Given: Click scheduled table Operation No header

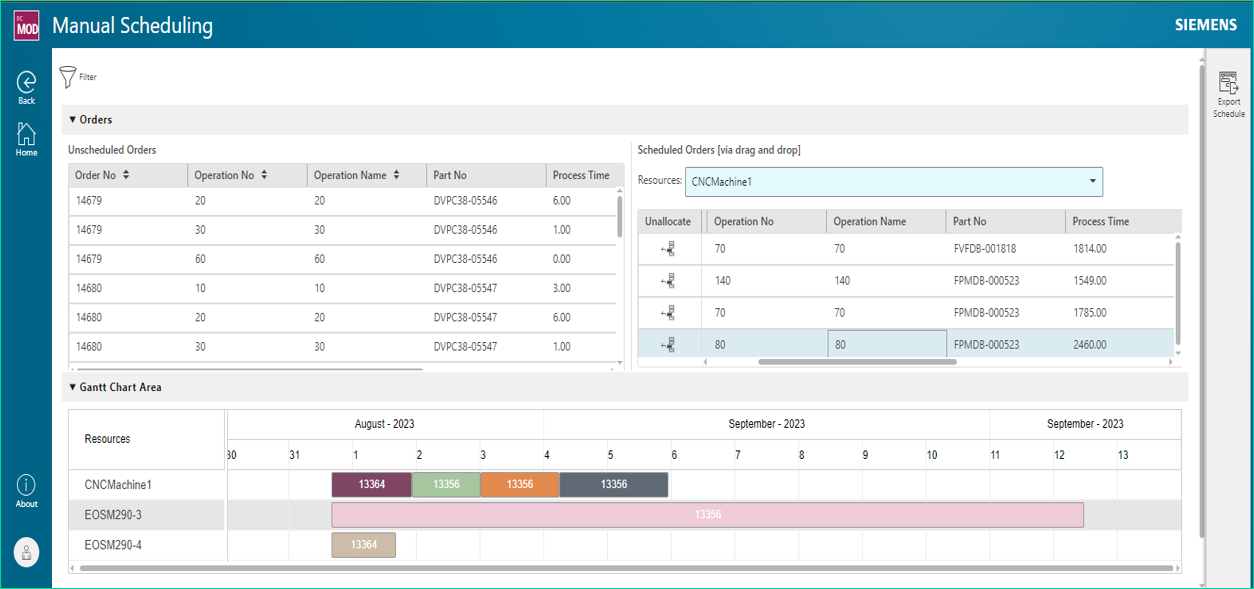Looking at the screenshot, I should pos(766,221).
